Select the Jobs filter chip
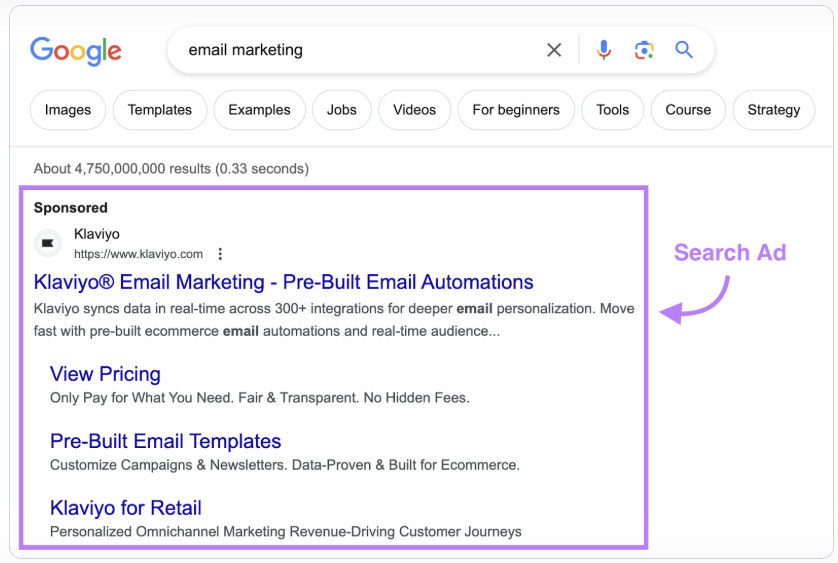Screen dimensions: 838x563 342,110
